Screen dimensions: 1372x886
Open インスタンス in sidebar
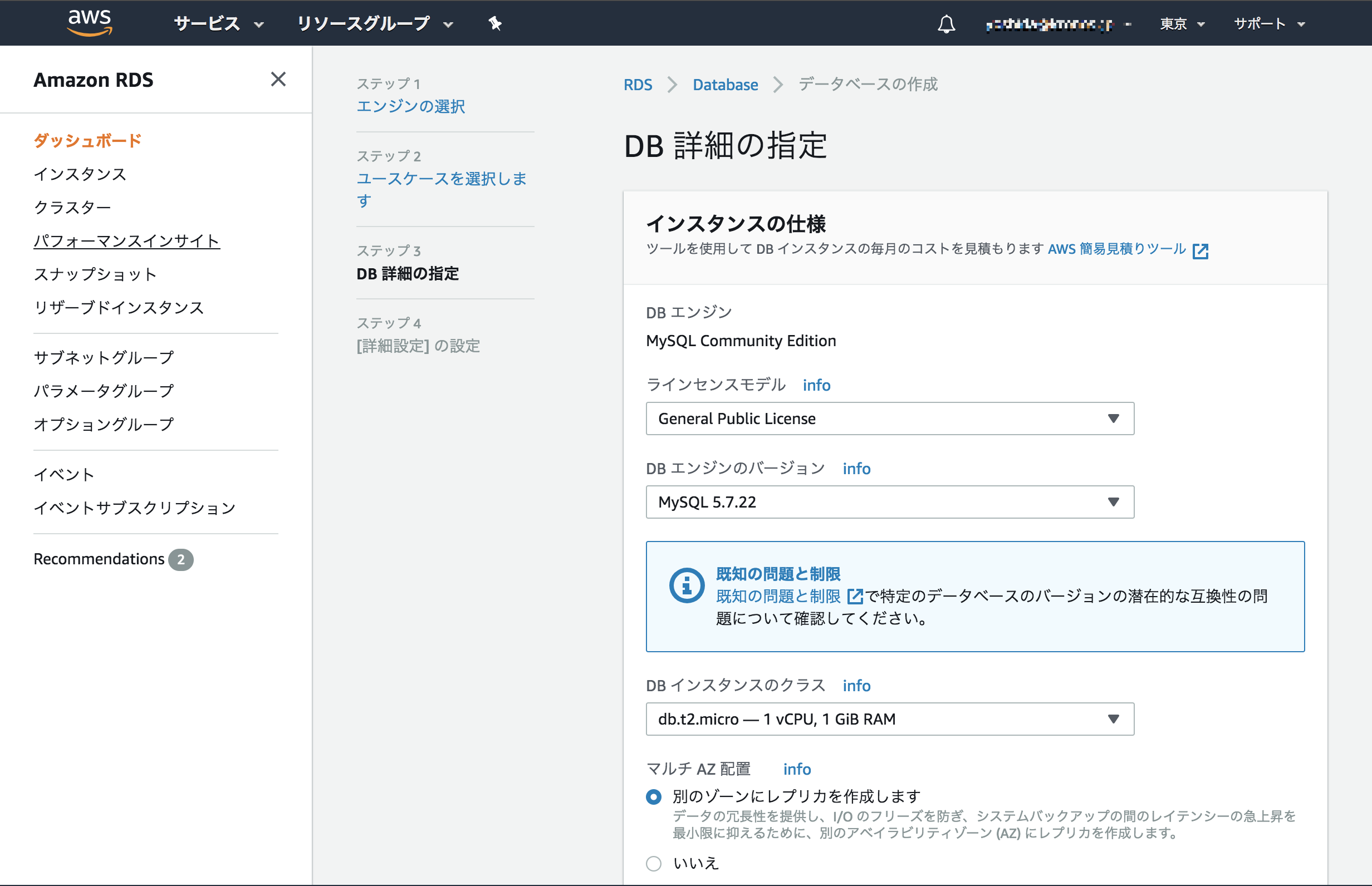[80, 174]
